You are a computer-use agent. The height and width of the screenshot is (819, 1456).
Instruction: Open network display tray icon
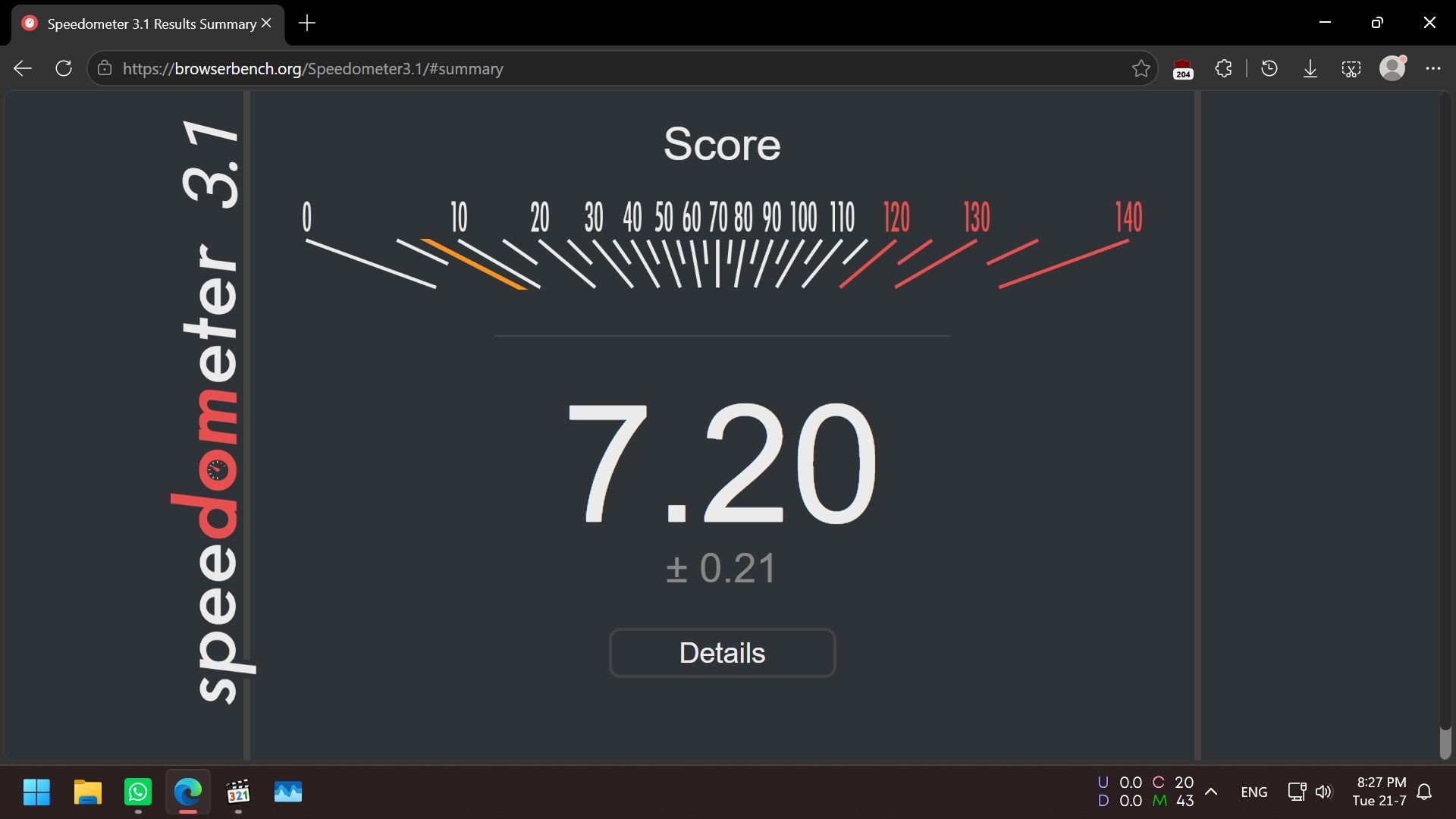pyautogui.click(x=1297, y=792)
